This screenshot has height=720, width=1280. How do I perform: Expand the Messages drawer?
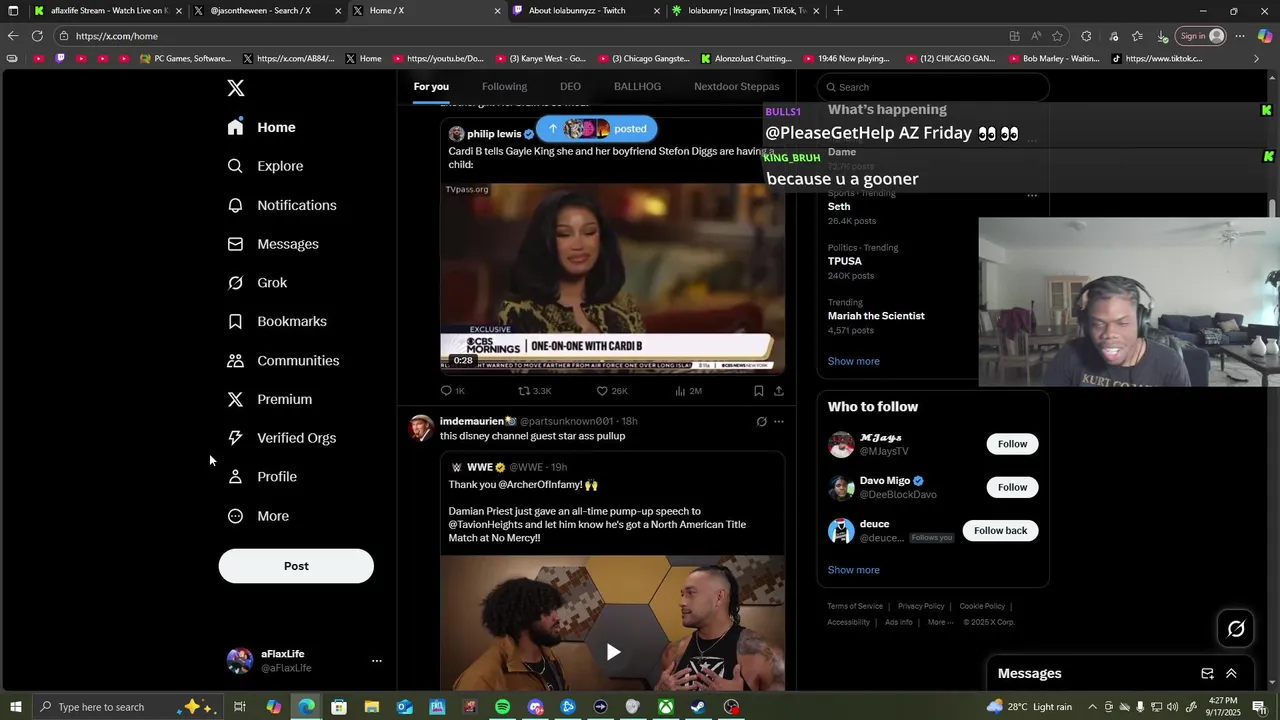tap(1231, 674)
